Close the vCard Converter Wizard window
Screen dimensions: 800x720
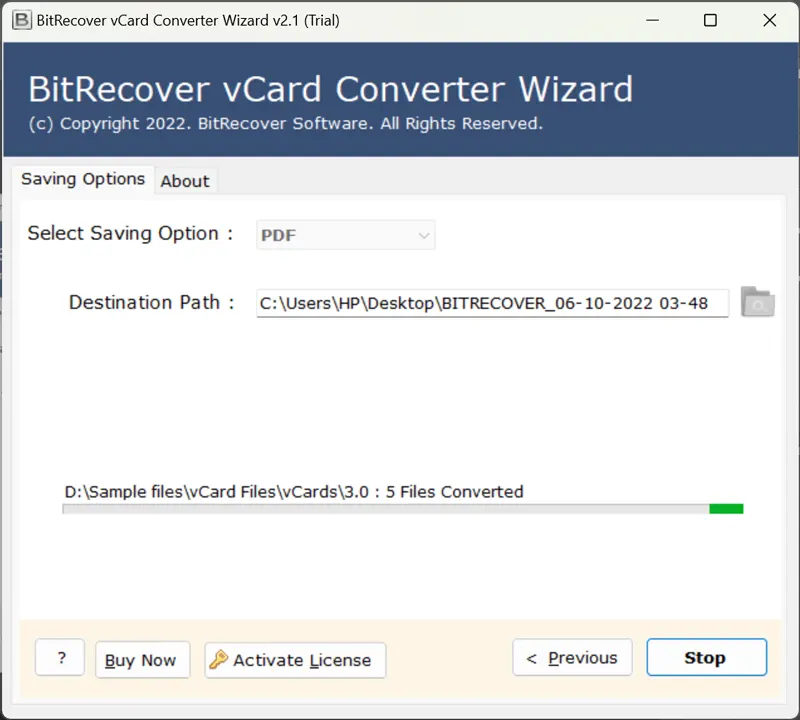[769, 20]
